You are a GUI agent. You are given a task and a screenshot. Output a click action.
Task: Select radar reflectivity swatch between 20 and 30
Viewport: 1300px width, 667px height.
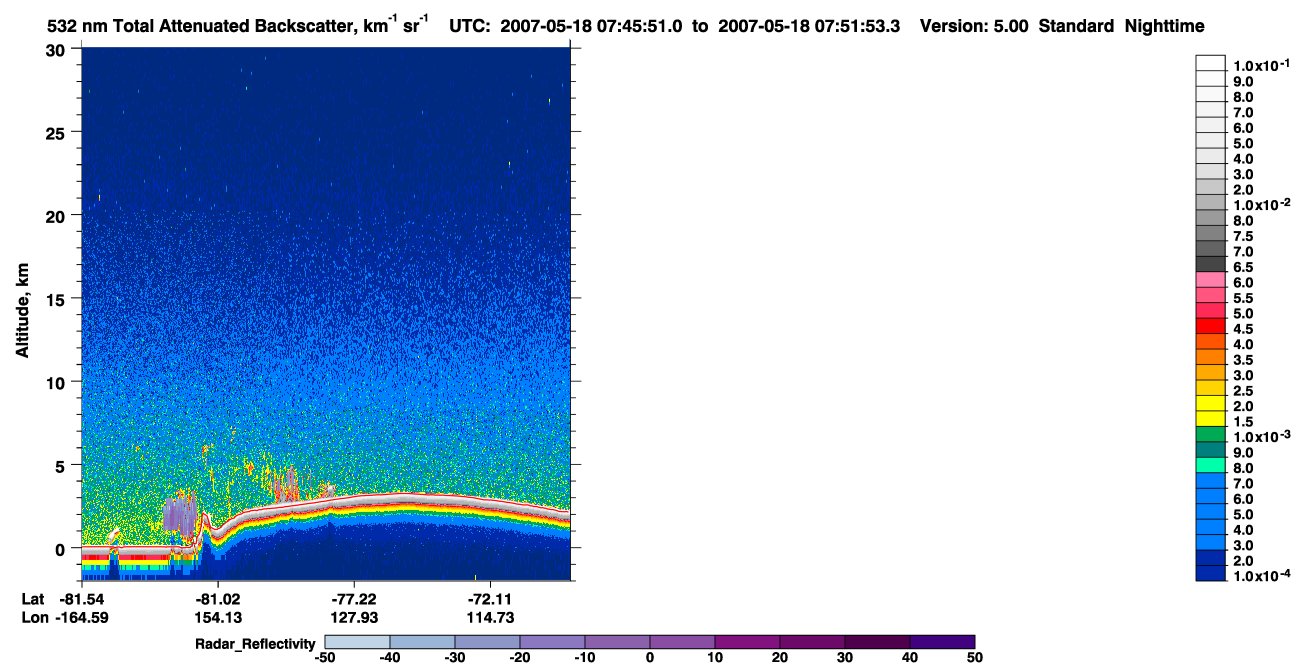(812, 641)
